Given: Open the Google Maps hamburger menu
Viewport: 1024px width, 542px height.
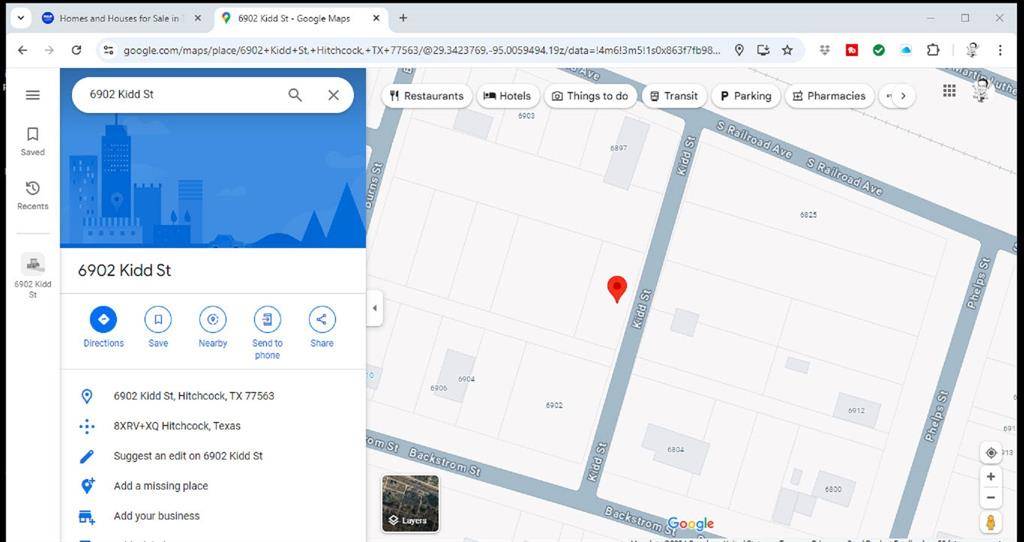Looking at the screenshot, I should pyautogui.click(x=33, y=95).
